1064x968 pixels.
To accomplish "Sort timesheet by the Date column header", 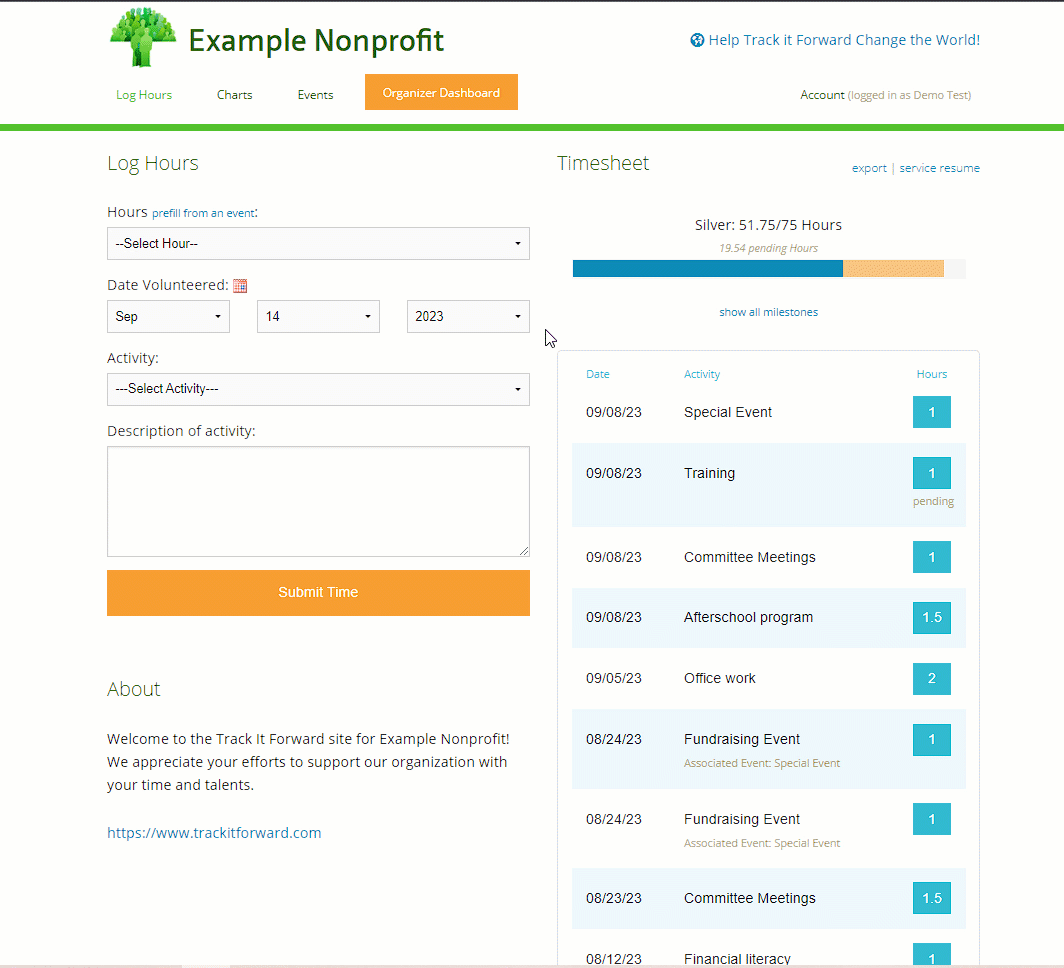I will coord(598,374).
